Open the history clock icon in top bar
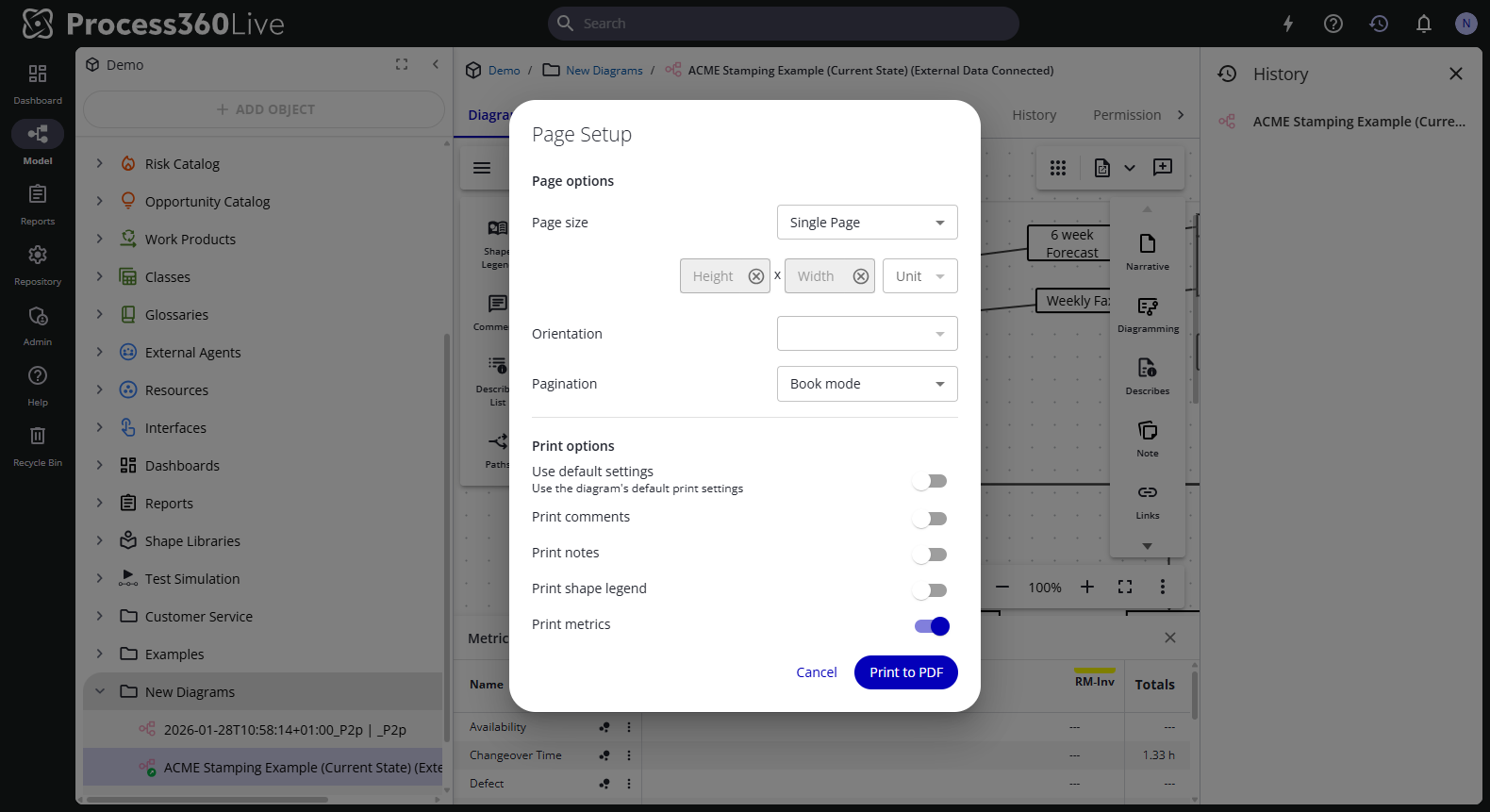Image resolution: width=1490 pixels, height=812 pixels. (1379, 24)
